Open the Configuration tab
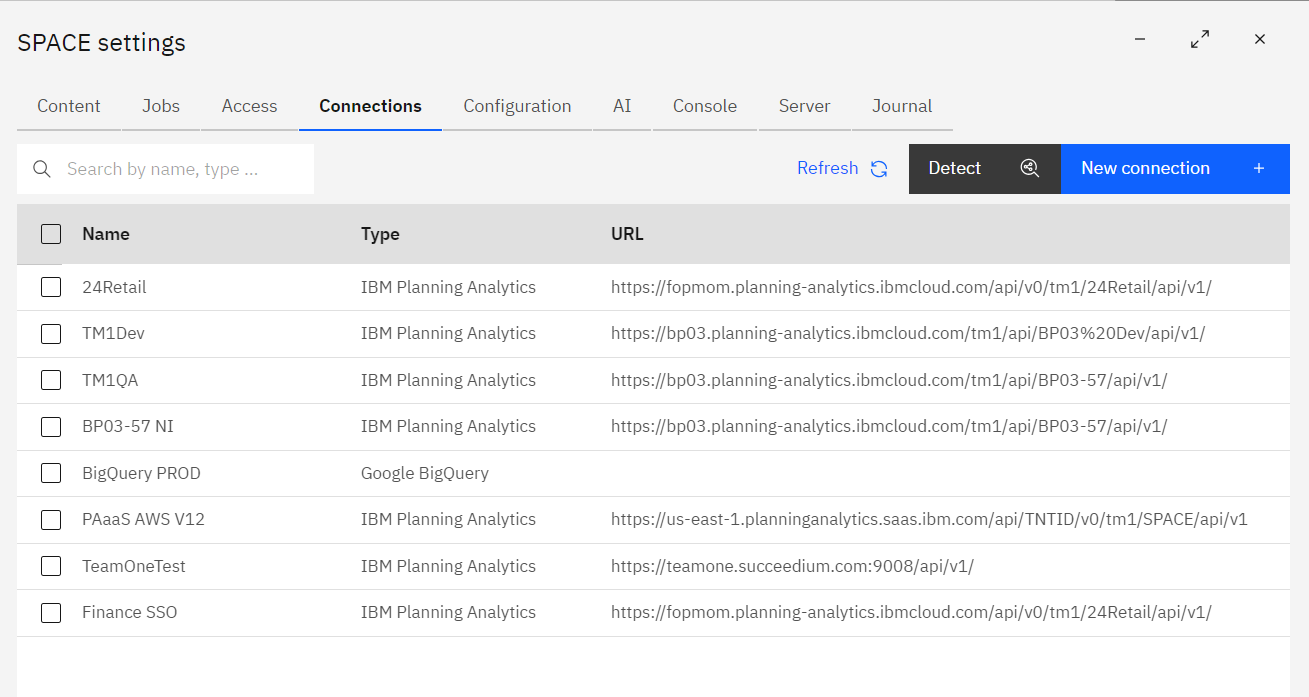Image resolution: width=1309 pixels, height=697 pixels. coord(517,106)
